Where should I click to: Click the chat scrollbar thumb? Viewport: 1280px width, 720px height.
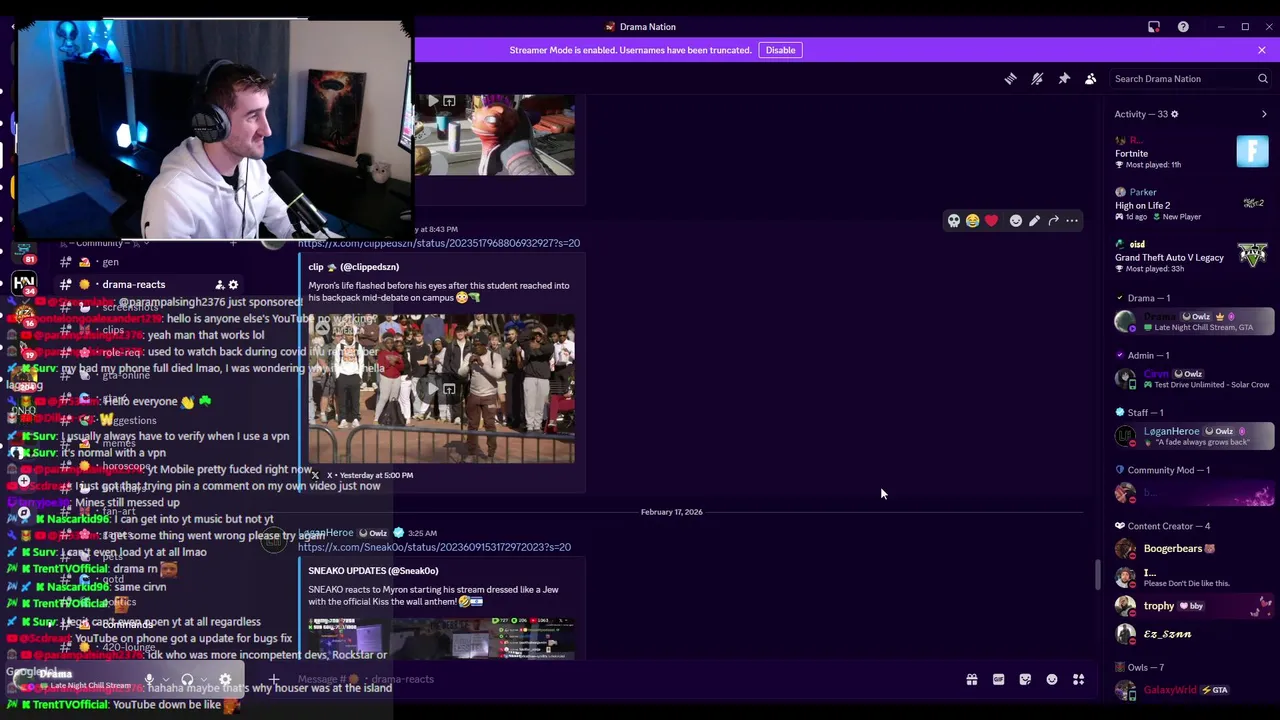1097,574
